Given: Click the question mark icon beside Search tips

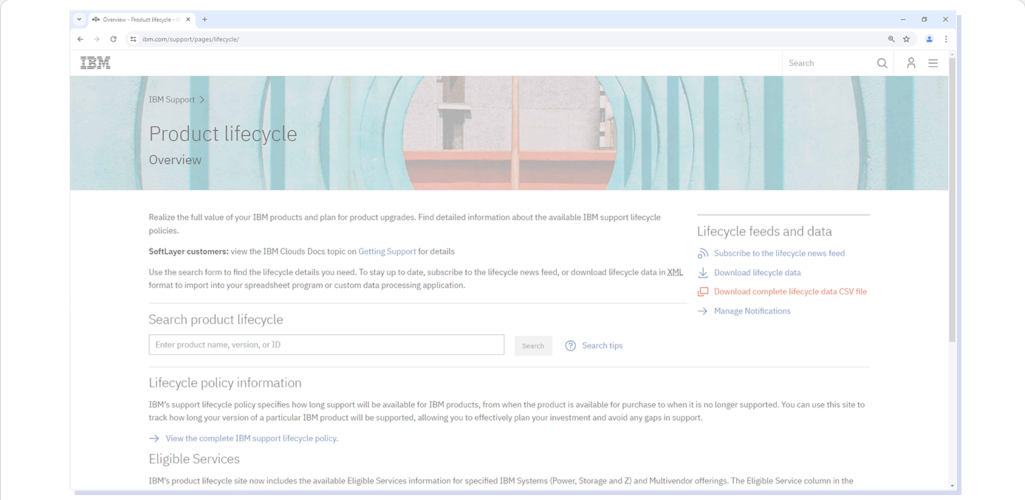Looking at the screenshot, I should (570, 346).
